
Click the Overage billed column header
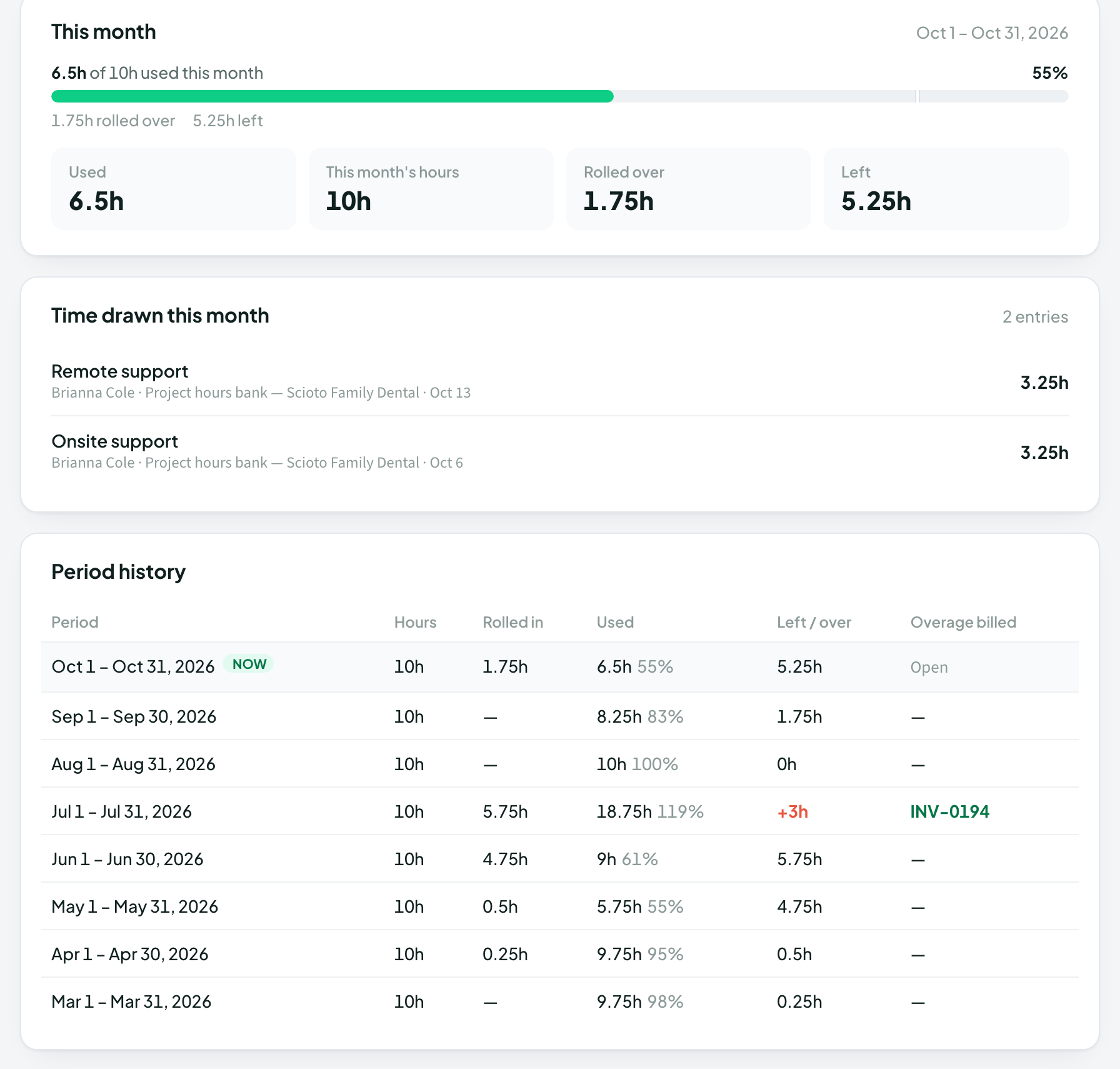[963, 622]
